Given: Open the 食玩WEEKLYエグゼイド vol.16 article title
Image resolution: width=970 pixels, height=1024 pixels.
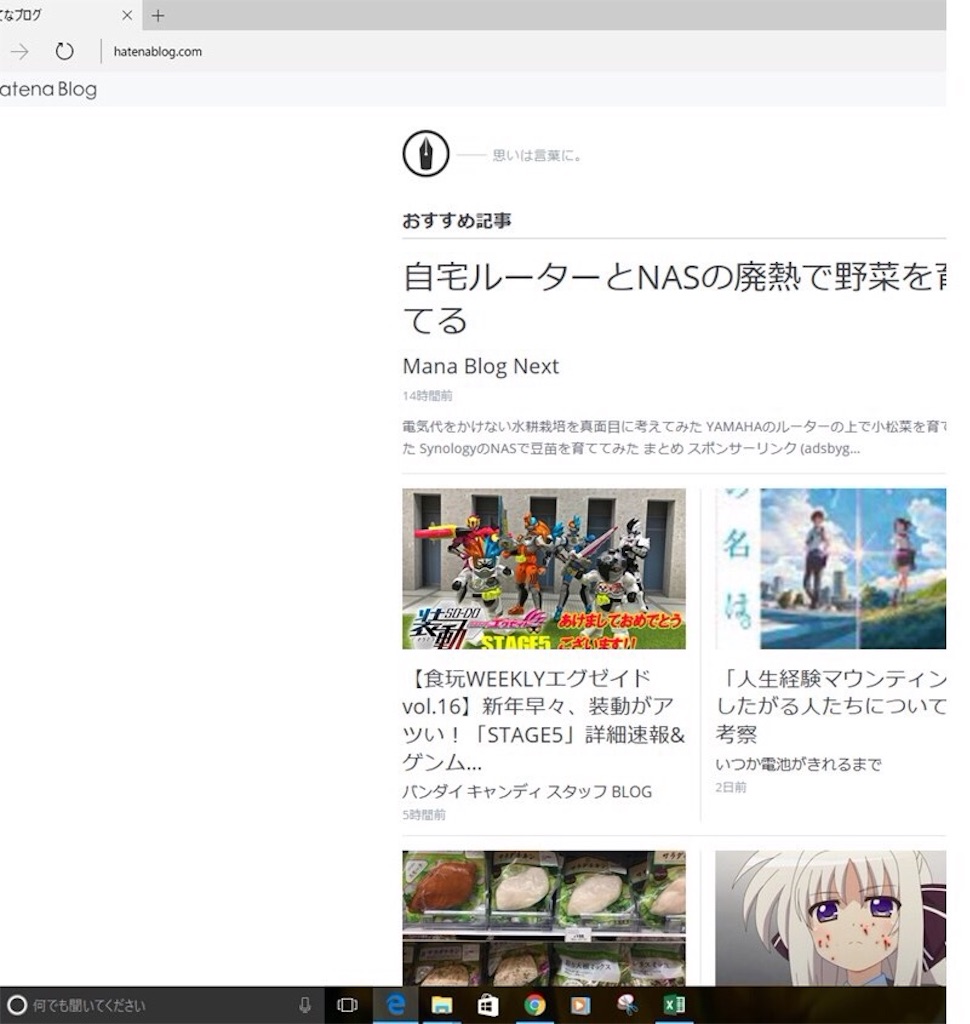Looking at the screenshot, I should pyautogui.click(x=543, y=720).
